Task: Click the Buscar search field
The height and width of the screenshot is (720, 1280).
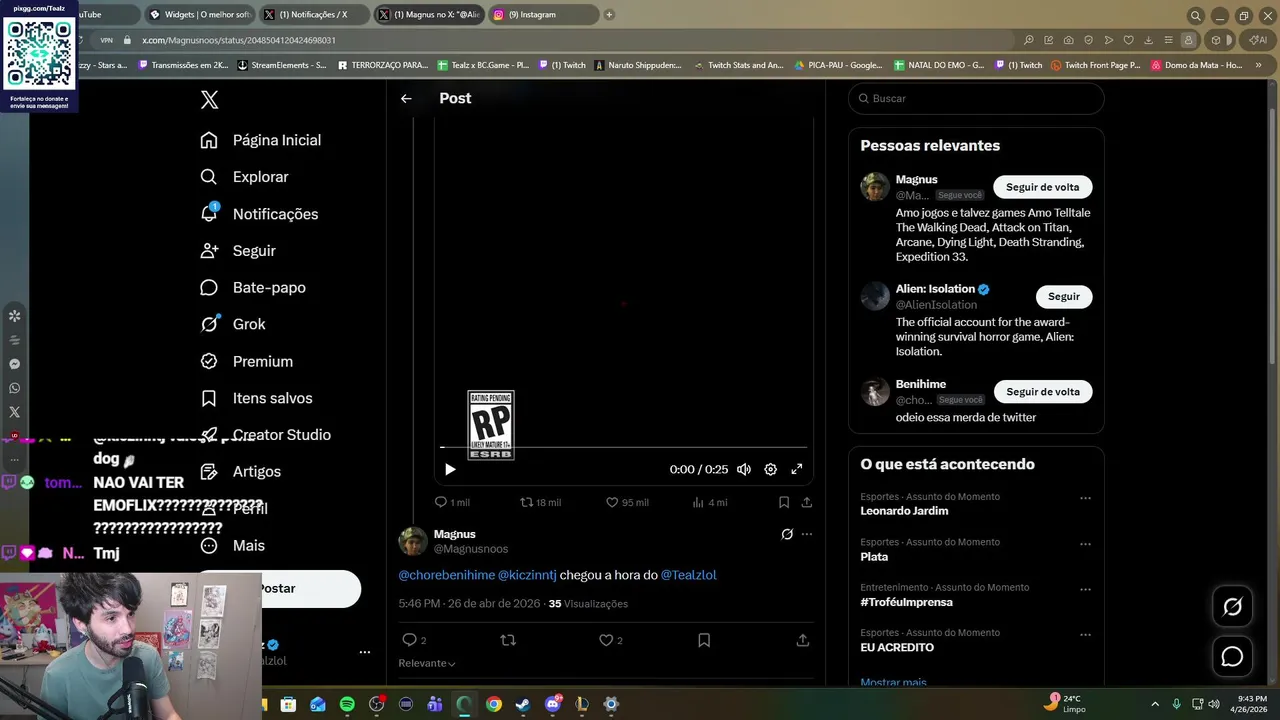Action: pyautogui.click(x=976, y=98)
